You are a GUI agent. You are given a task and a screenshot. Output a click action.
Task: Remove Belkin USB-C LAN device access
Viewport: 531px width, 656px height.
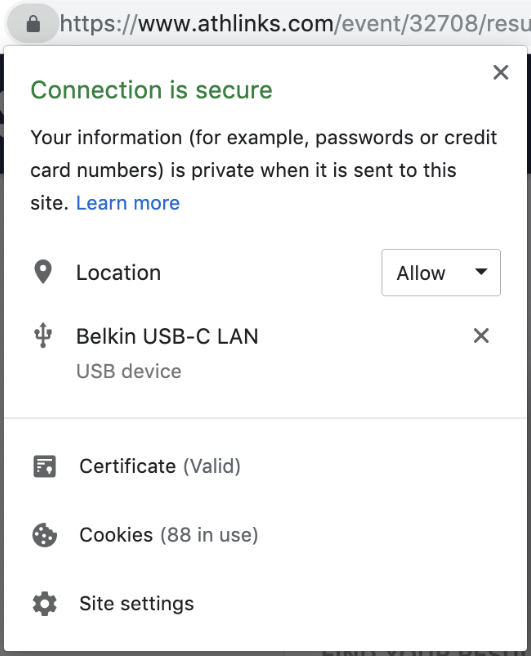[481, 336]
